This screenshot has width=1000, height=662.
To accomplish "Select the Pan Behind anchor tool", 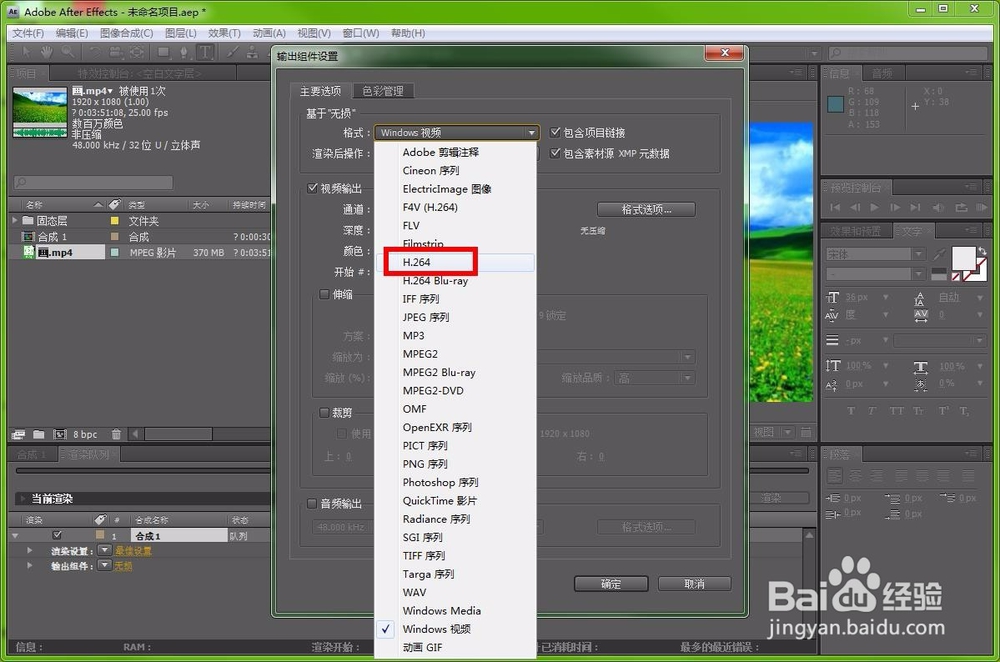I will click(x=136, y=52).
